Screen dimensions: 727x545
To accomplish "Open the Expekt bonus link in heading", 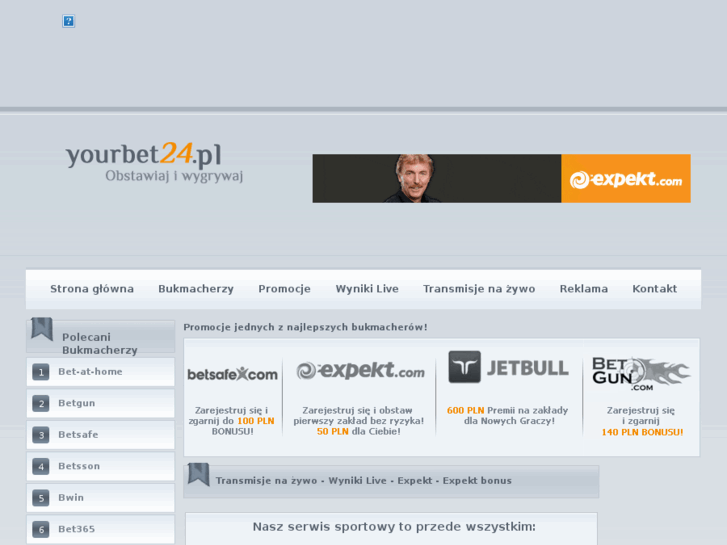I will tap(477, 481).
